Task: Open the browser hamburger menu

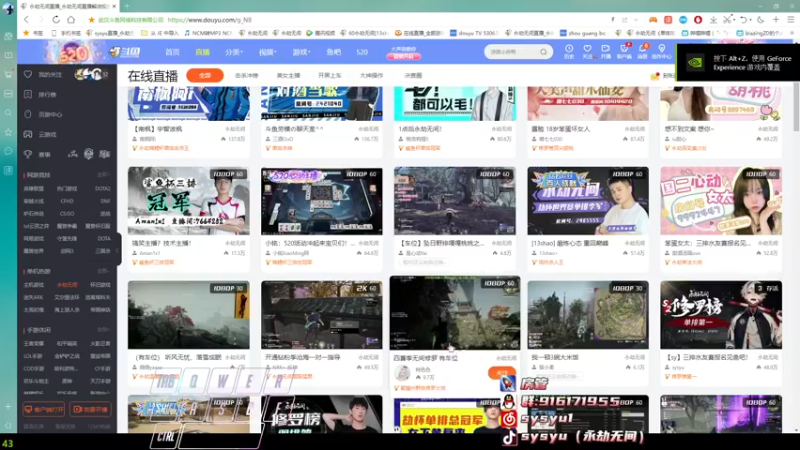Action: pyautogui.click(x=791, y=20)
